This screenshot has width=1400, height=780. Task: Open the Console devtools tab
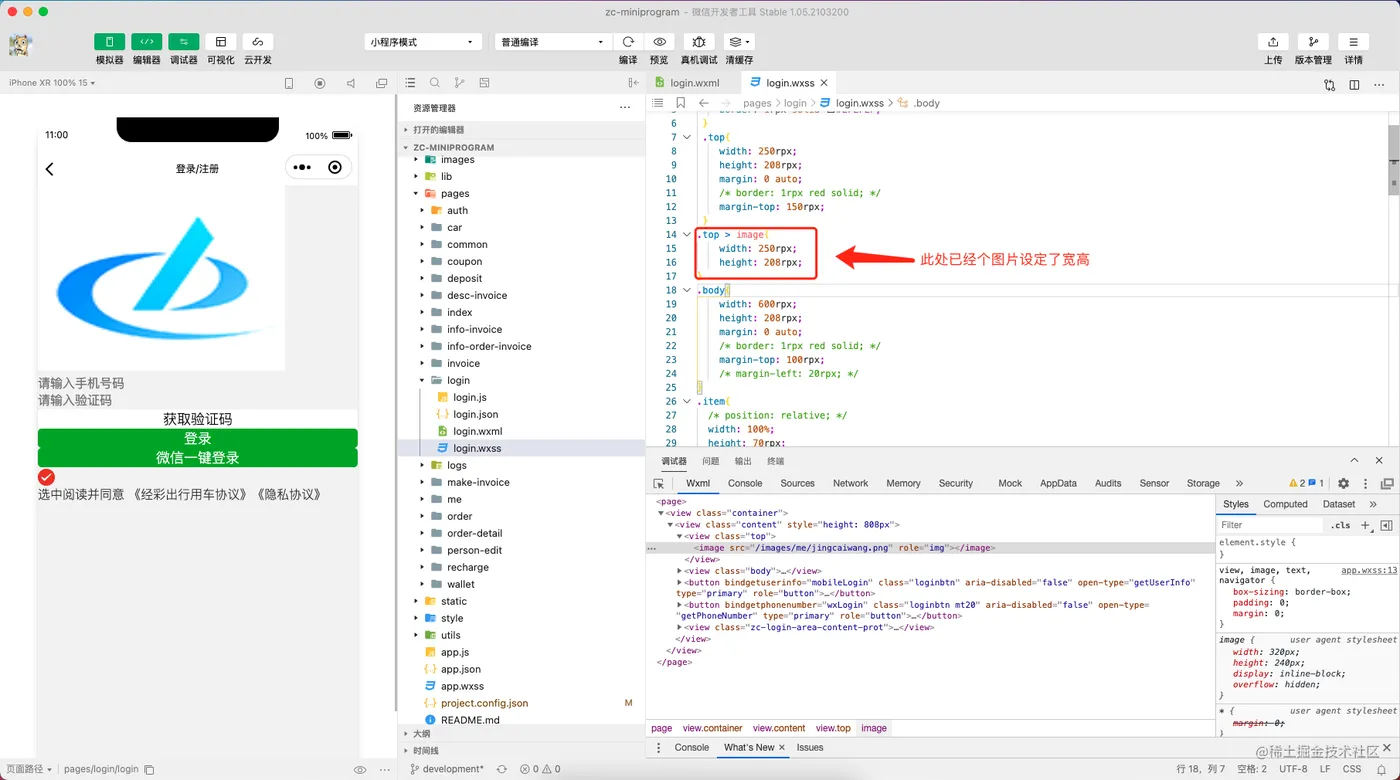[x=745, y=483]
